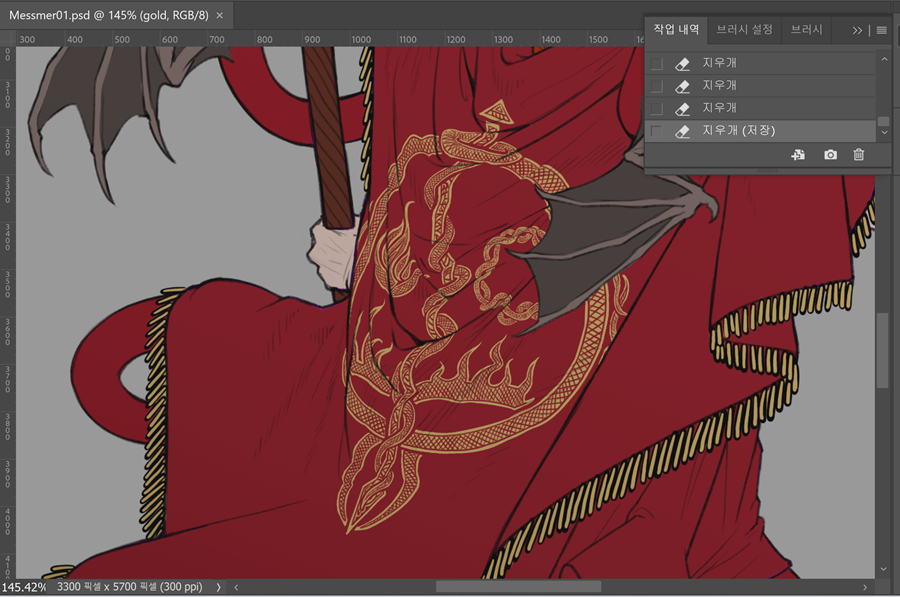The height and width of the screenshot is (597, 900).
Task: Click eraser icon of the third history state
Action: pyautogui.click(x=683, y=108)
